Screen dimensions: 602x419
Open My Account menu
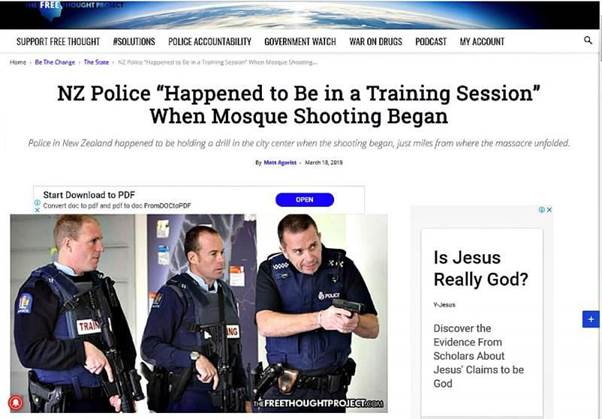[482, 41]
